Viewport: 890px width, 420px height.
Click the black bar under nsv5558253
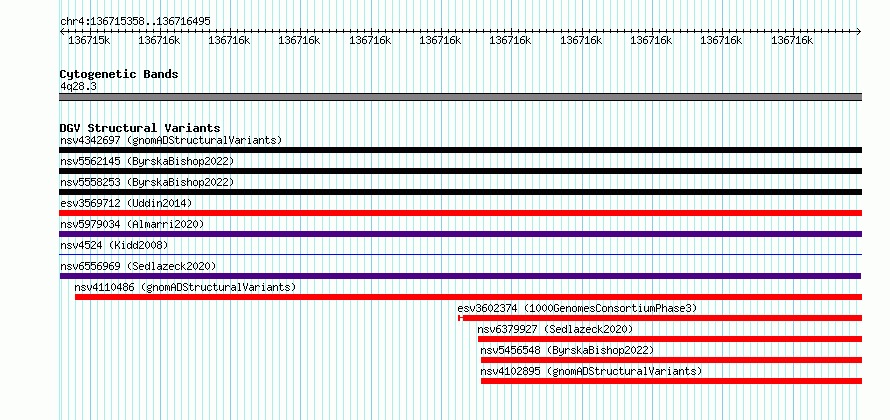pos(460,192)
